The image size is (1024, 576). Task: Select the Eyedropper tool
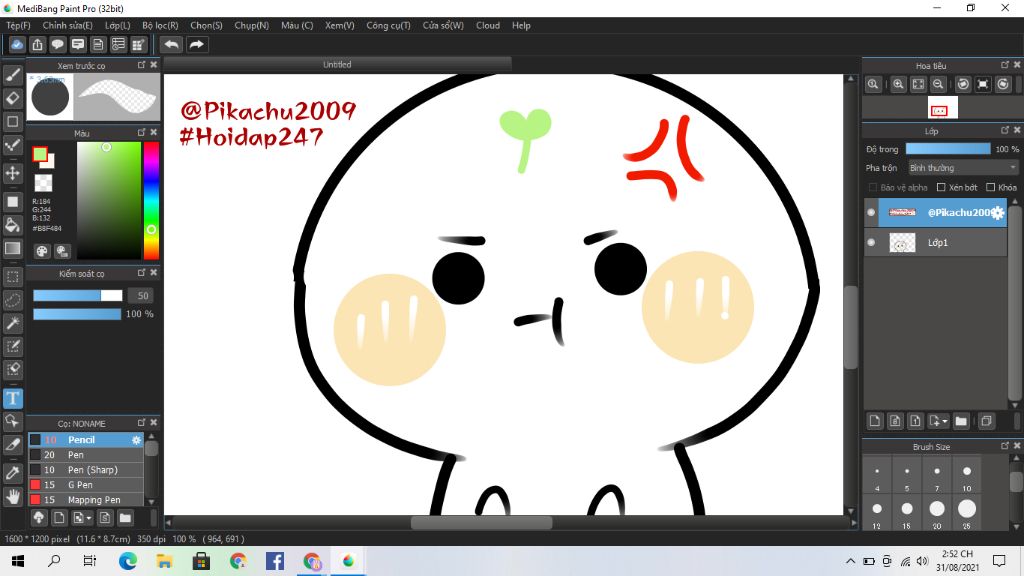12,473
